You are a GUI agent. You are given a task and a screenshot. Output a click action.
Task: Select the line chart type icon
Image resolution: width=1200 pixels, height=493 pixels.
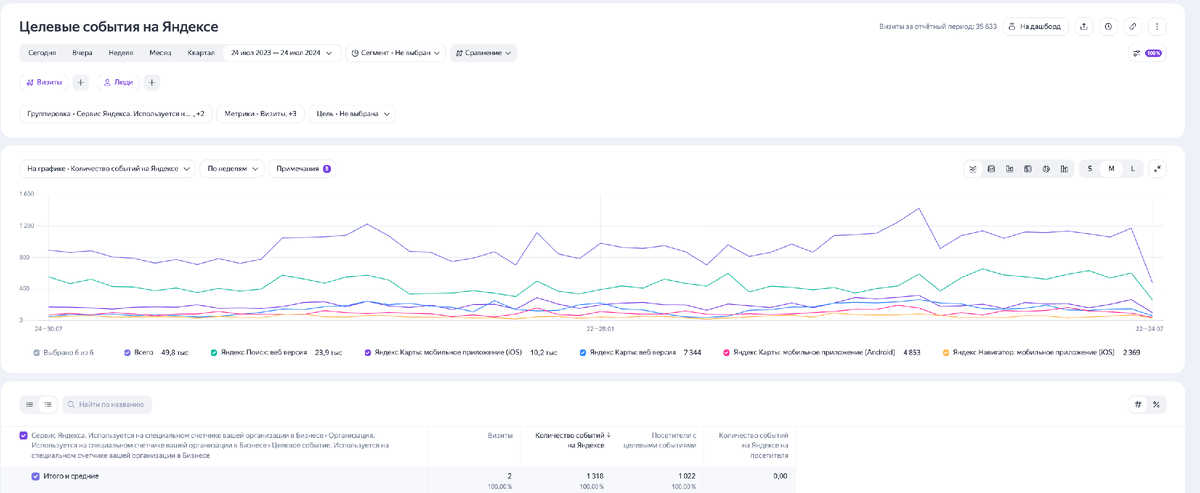[972, 169]
